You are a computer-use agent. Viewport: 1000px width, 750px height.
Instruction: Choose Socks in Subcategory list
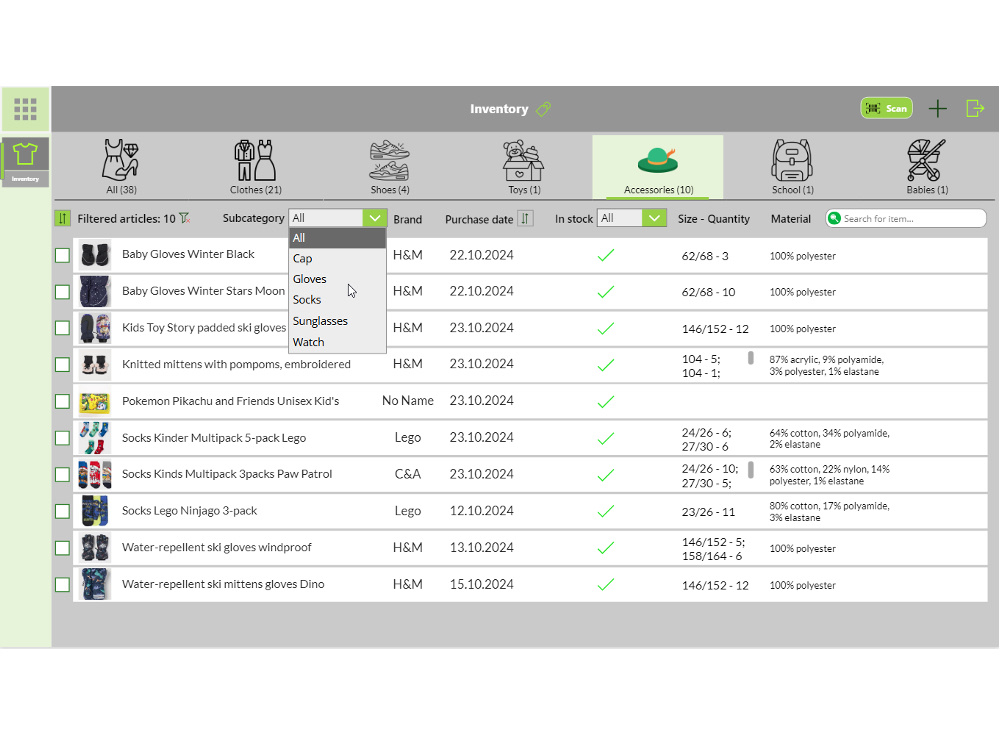click(x=337, y=300)
